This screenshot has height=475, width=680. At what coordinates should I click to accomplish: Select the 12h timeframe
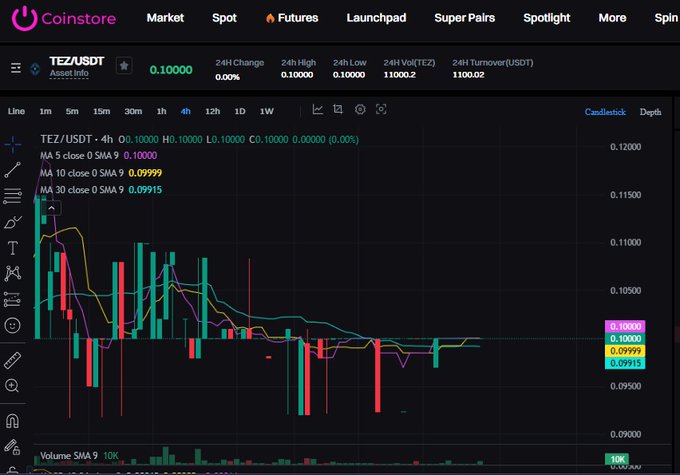pos(212,111)
